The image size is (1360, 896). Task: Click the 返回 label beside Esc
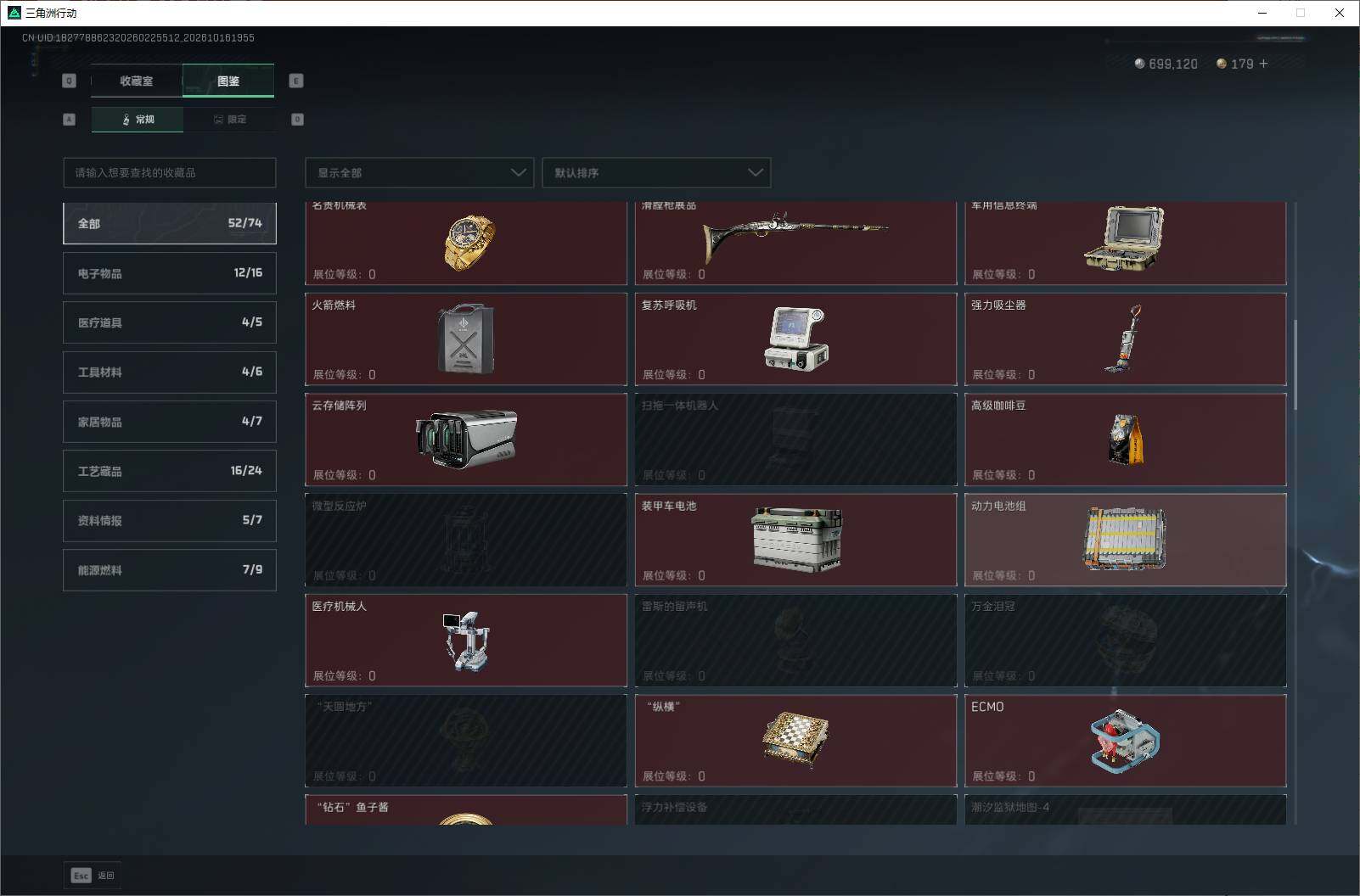click(x=106, y=876)
